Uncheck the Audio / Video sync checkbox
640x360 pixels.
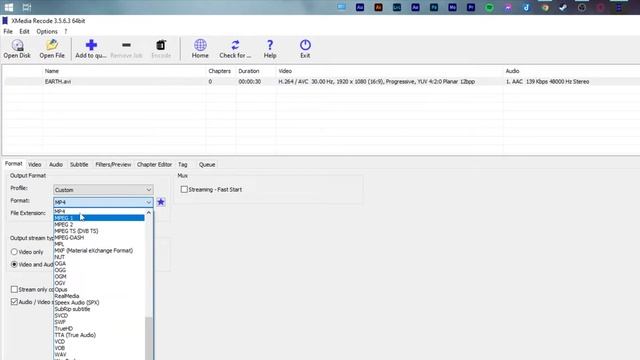(x=14, y=302)
